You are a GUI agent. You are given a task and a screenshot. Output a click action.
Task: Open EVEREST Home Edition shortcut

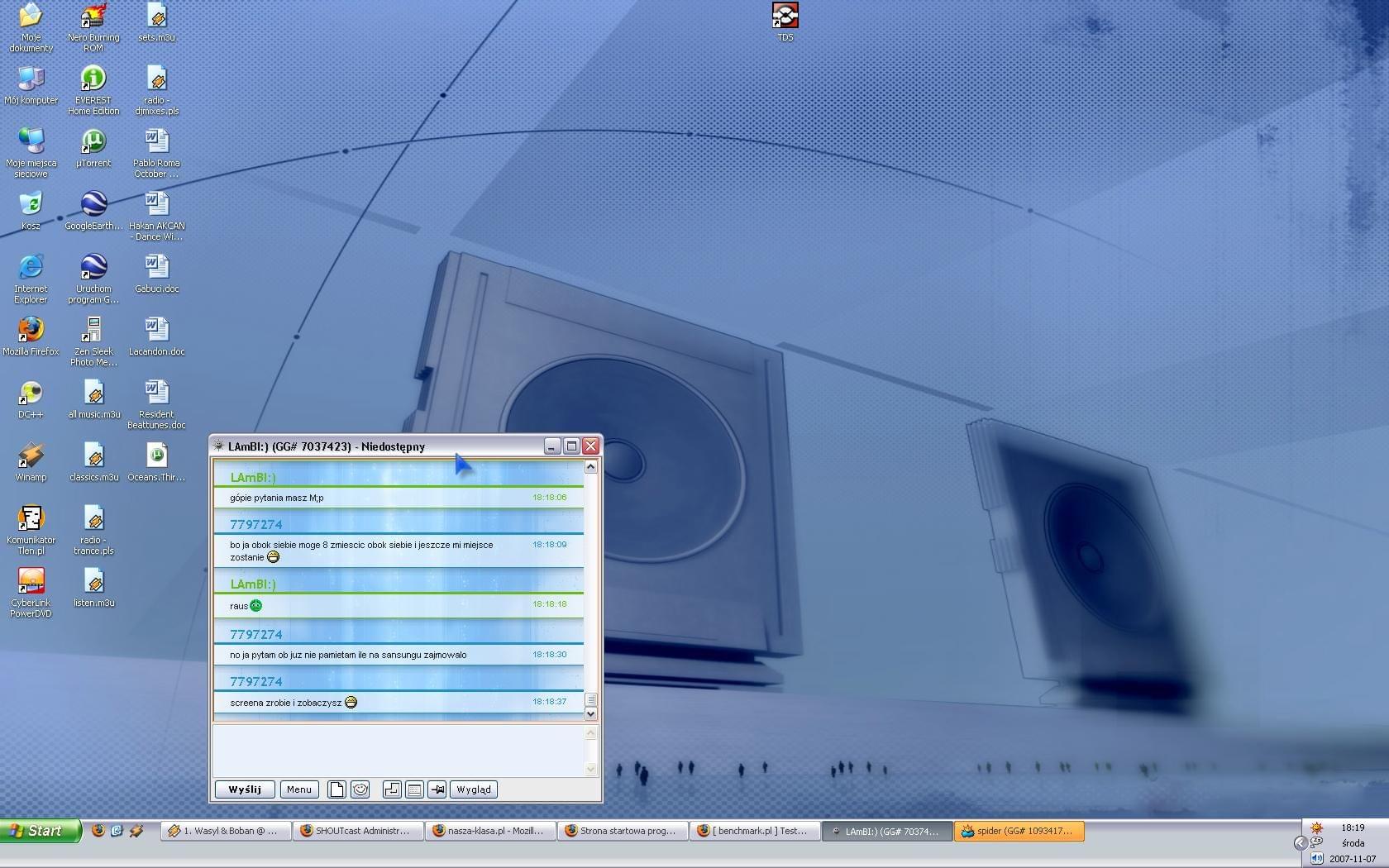(93, 79)
